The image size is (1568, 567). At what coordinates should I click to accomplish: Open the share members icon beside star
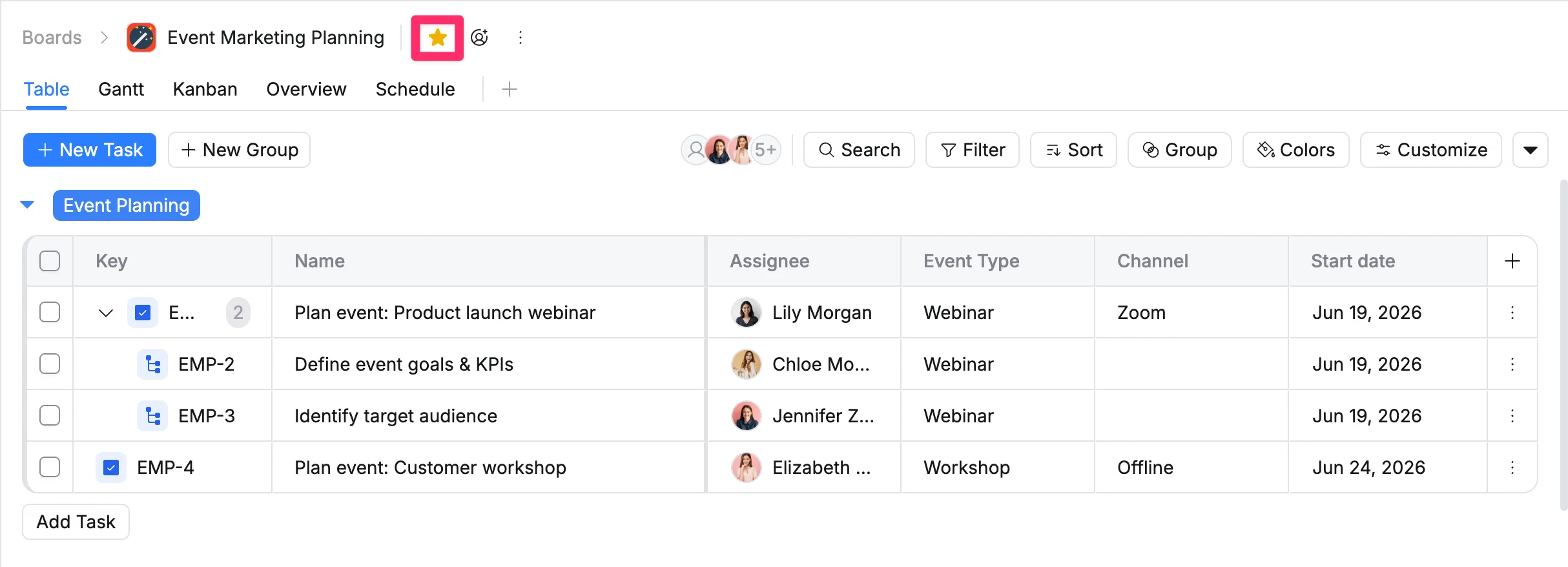[479, 37]
